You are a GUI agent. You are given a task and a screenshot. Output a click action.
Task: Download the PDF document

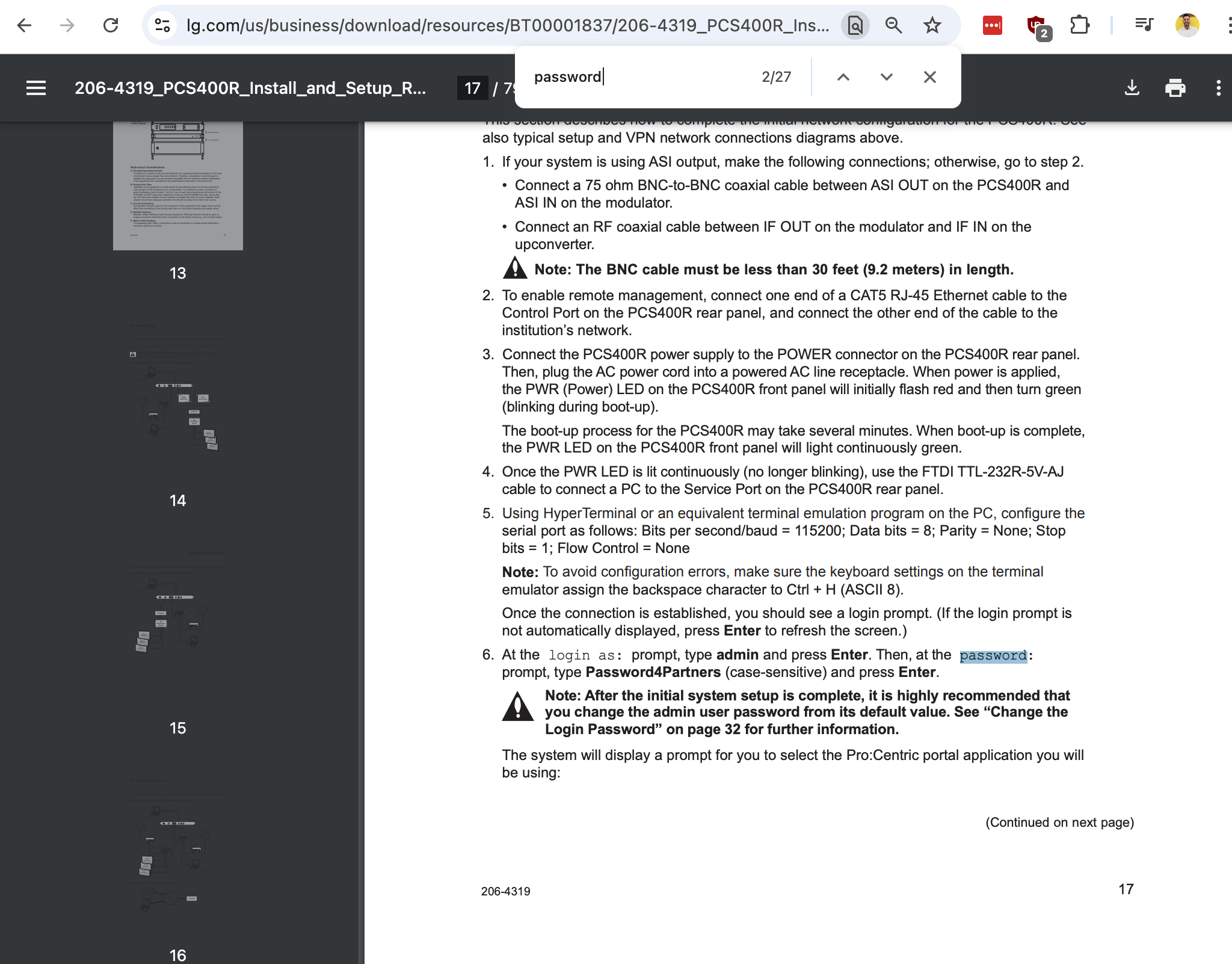1132,88
